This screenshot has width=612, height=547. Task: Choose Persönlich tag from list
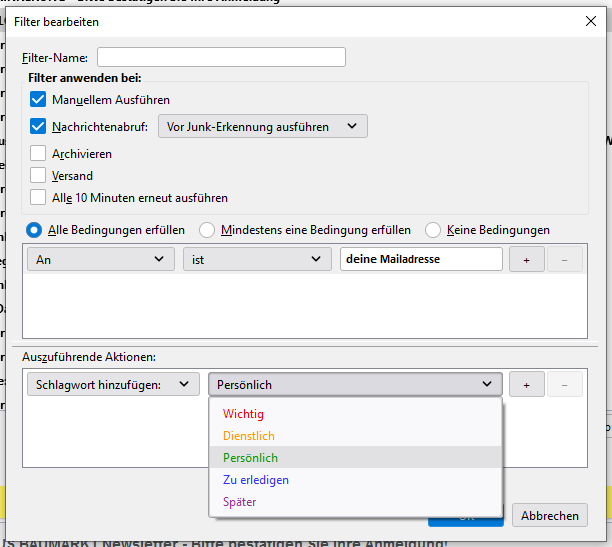tap(355, 457)
